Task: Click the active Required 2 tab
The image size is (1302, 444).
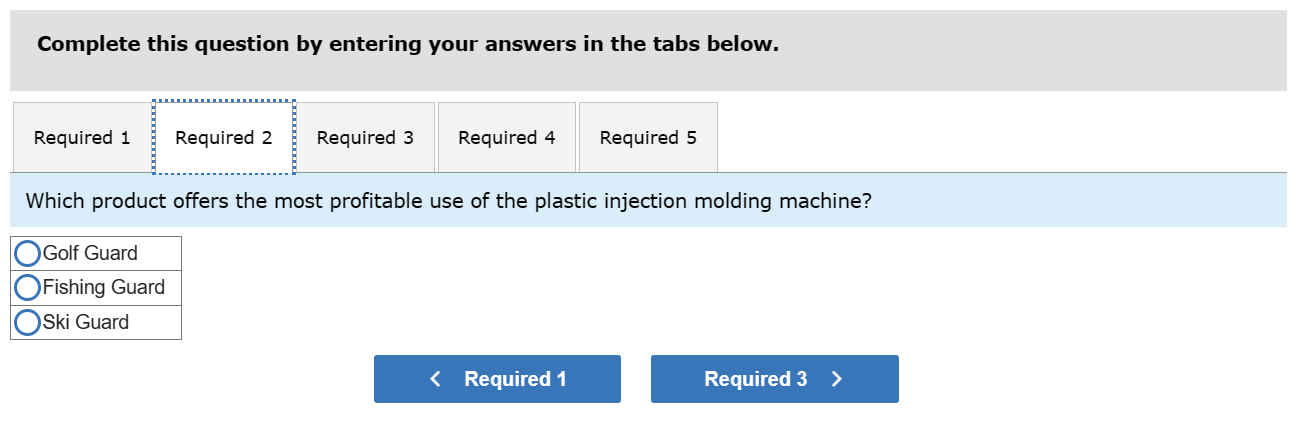Action: point(224,138)
